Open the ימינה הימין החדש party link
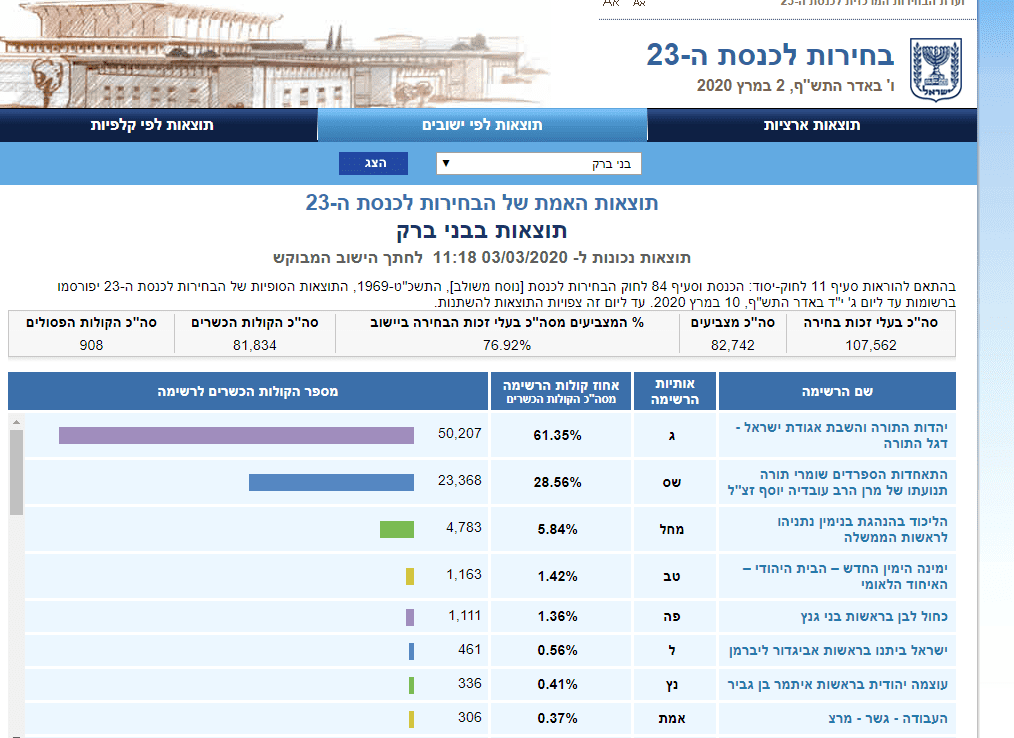Screen dimensions: 1014x738 (845, 576)
